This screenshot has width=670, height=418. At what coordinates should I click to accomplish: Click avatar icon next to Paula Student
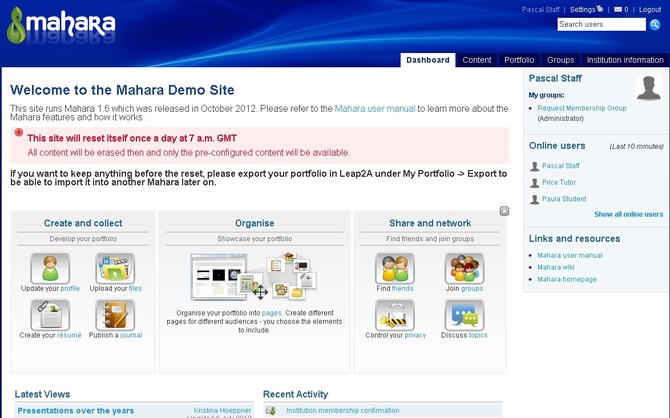[x=535, y=199]
